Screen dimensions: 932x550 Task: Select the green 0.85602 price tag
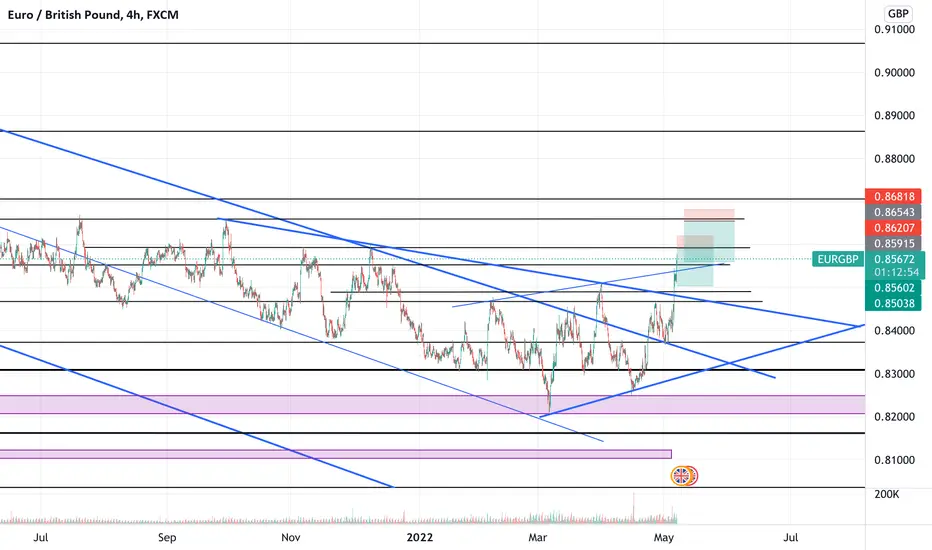893,288
